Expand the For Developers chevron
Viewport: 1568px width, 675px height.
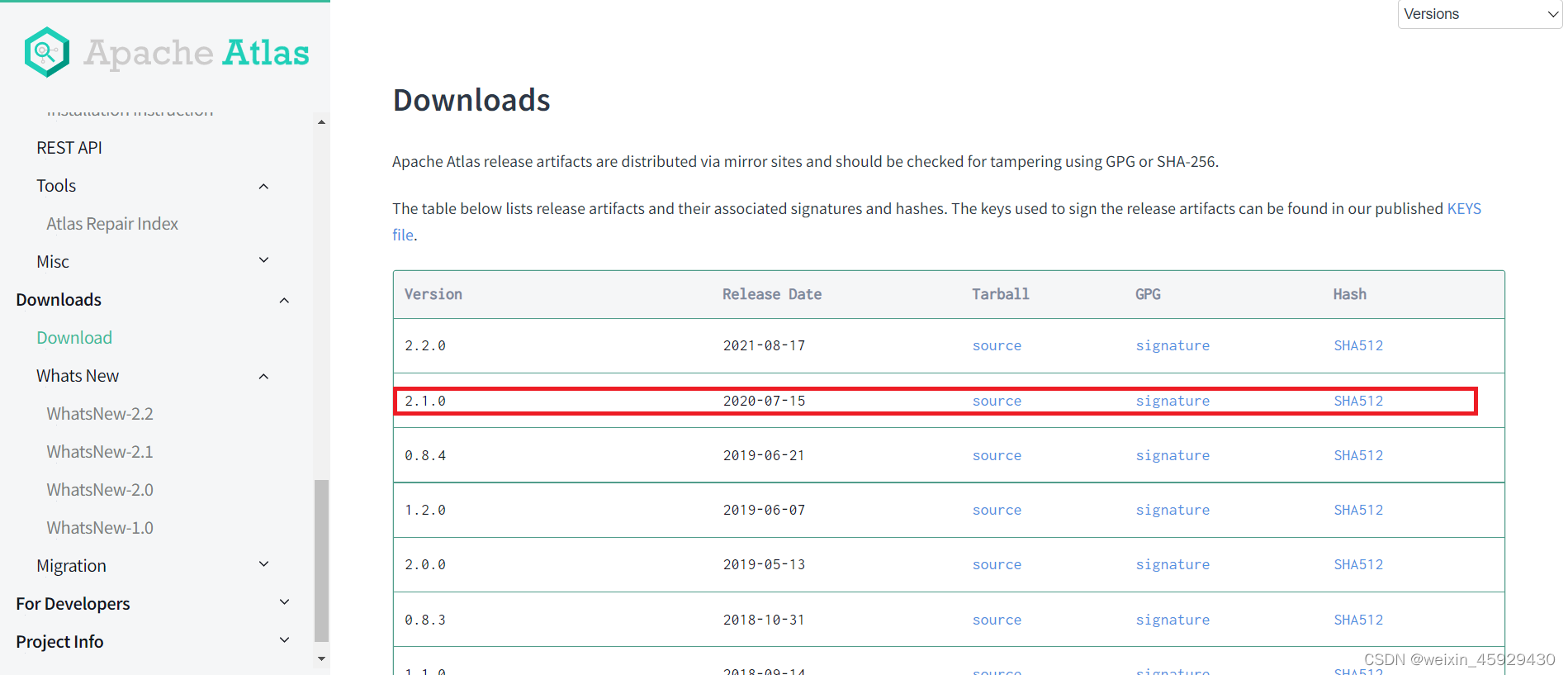[284, 602]
